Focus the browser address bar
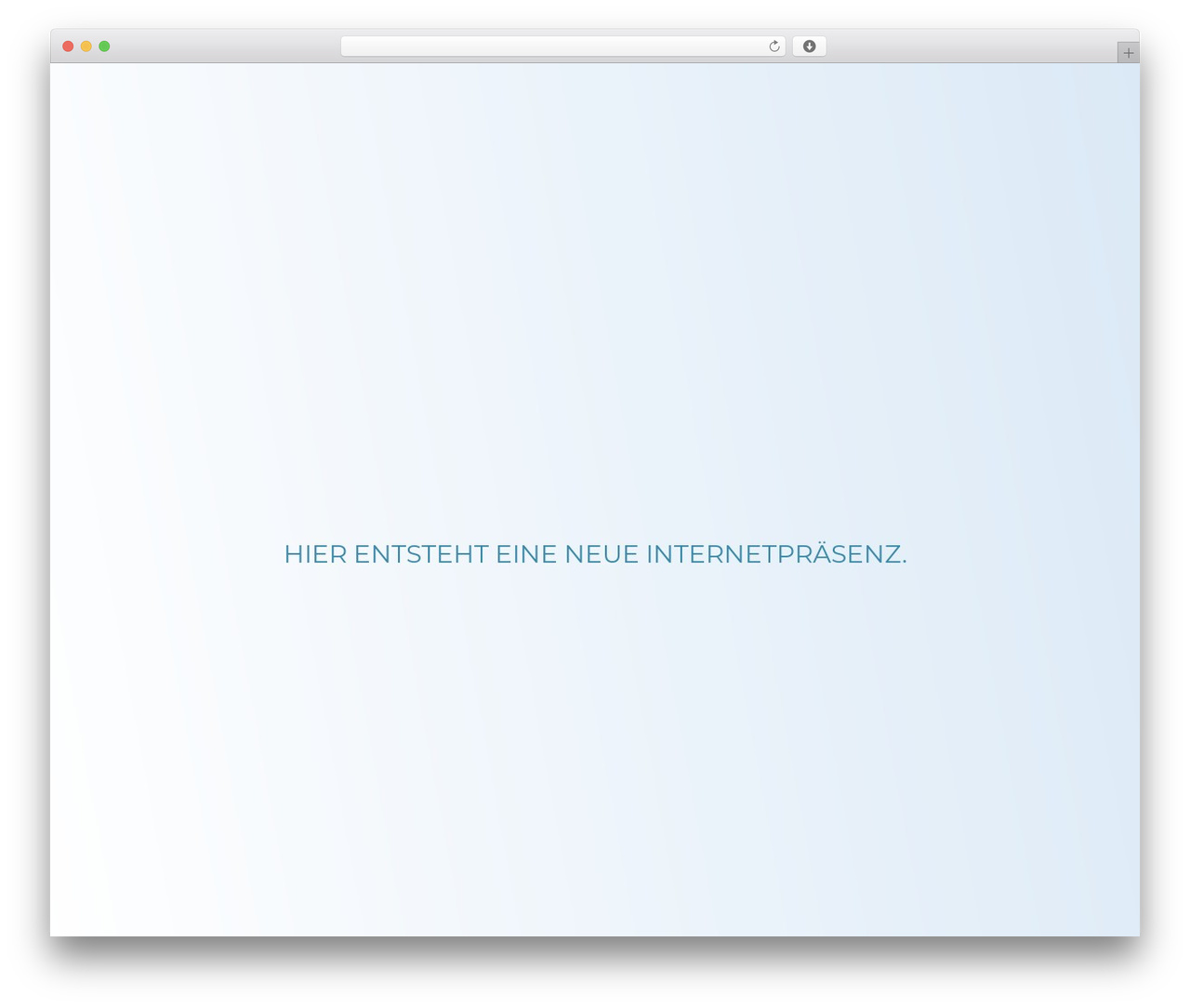Viewport: 1190px width, 1008px height. pos(562,46)
